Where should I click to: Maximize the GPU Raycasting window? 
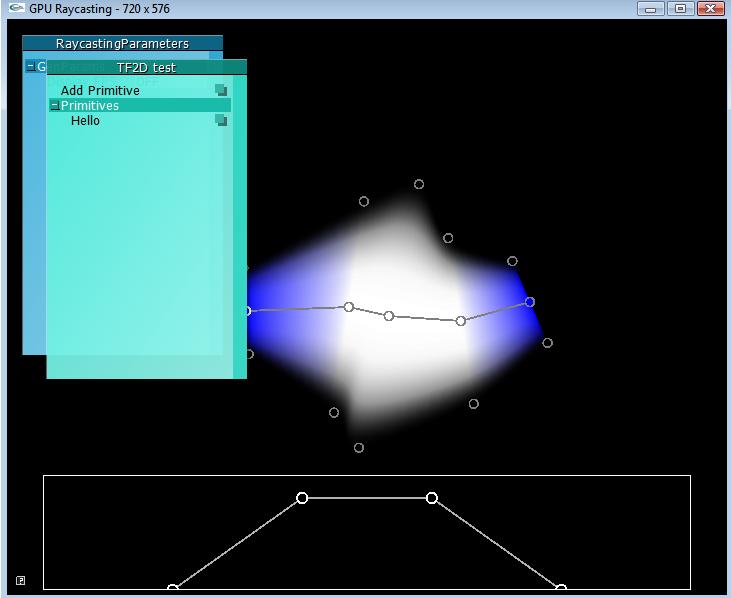click(x=681, y=8)
